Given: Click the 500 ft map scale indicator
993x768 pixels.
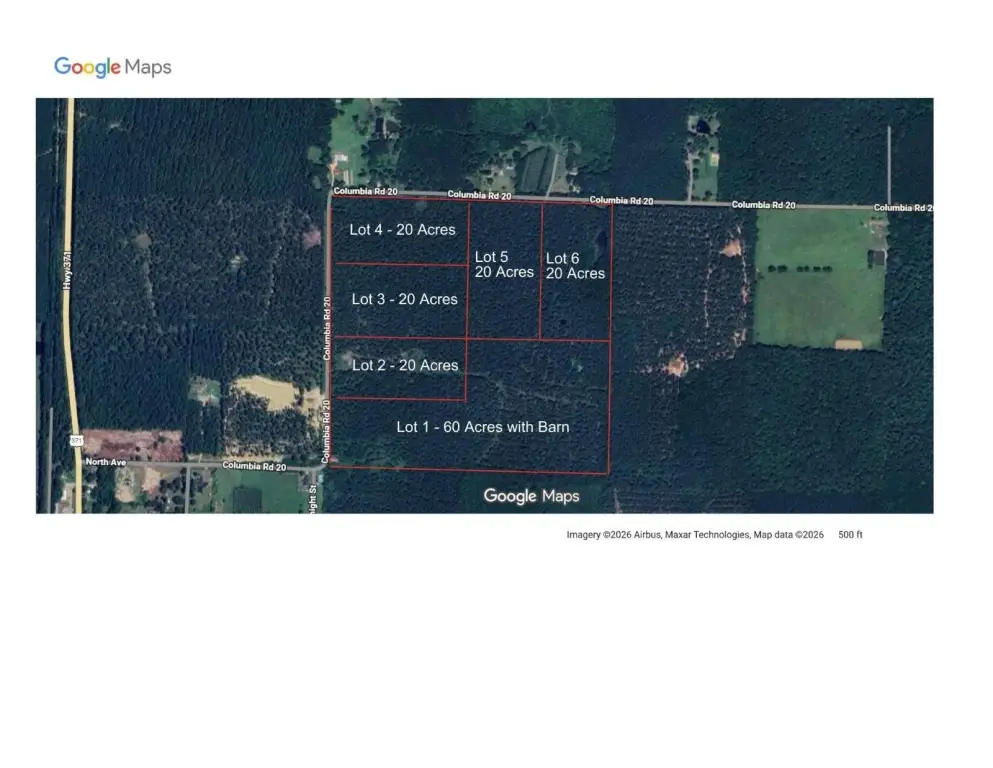Looking at the screenshot, I should pos(850,535).
